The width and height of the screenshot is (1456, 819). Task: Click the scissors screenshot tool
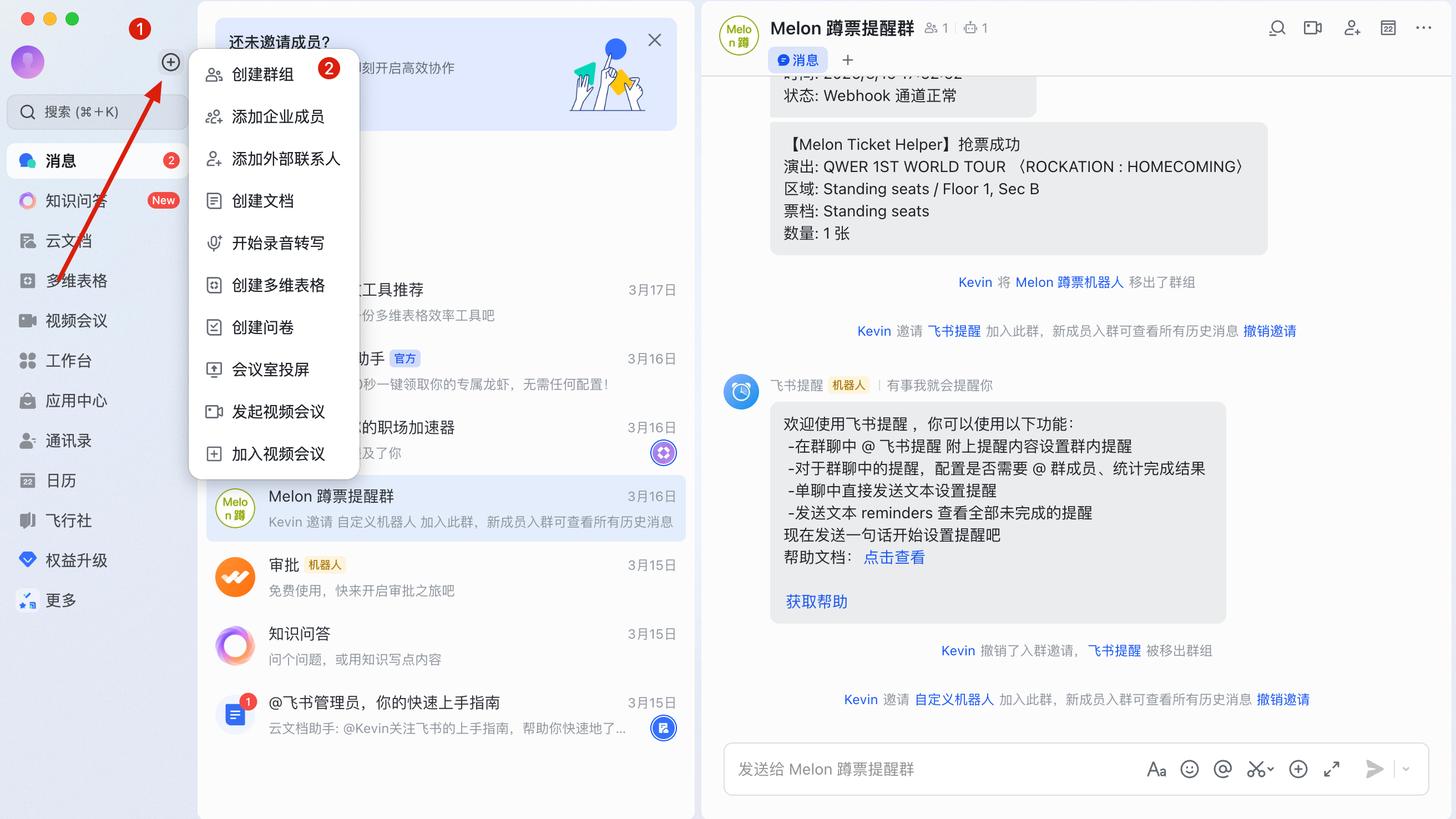[x=1257, y=769]
